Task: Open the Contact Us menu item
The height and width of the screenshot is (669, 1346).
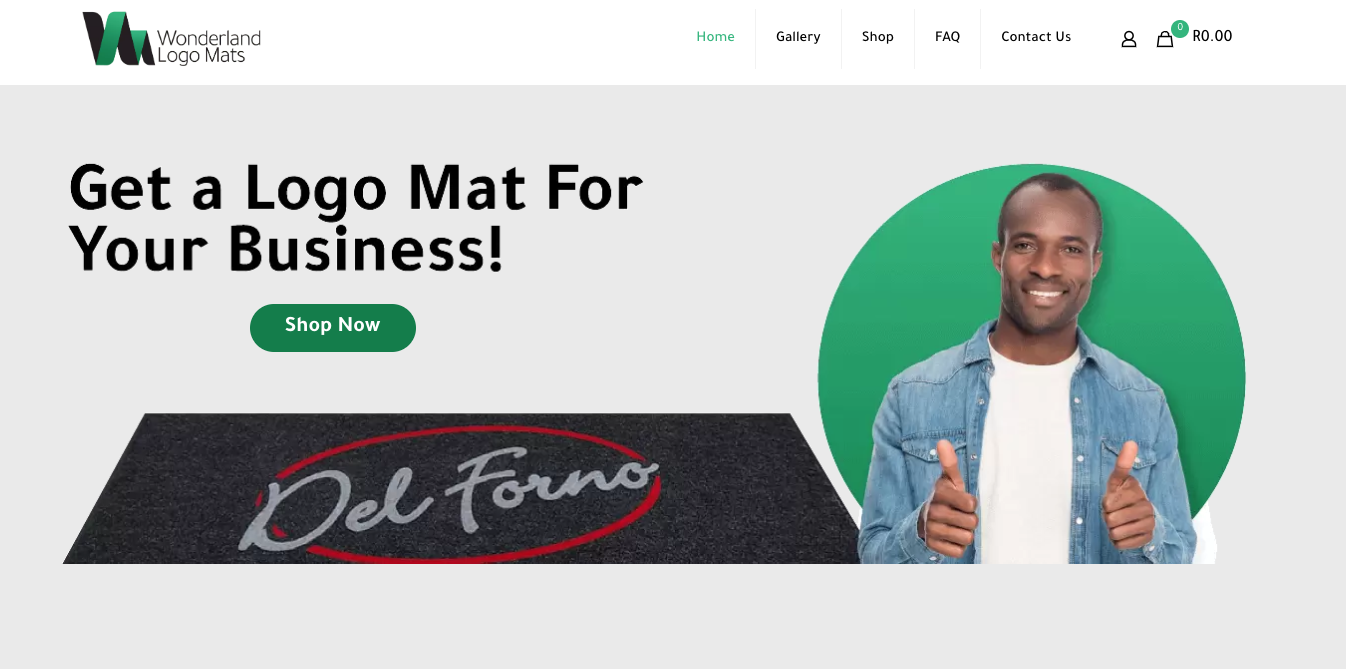Action: click(x=1036, y=37)
